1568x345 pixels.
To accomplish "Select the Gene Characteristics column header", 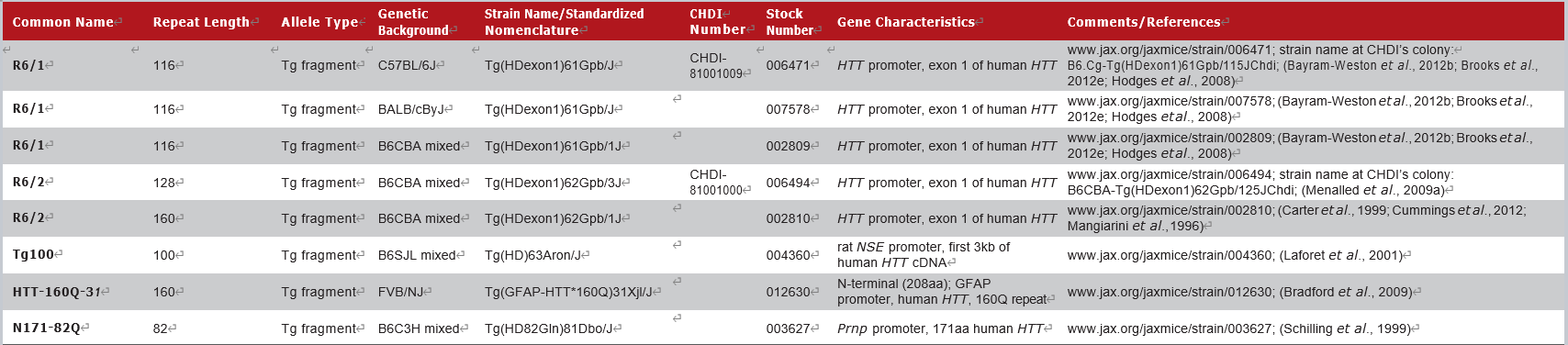I will tap(906, 22).
